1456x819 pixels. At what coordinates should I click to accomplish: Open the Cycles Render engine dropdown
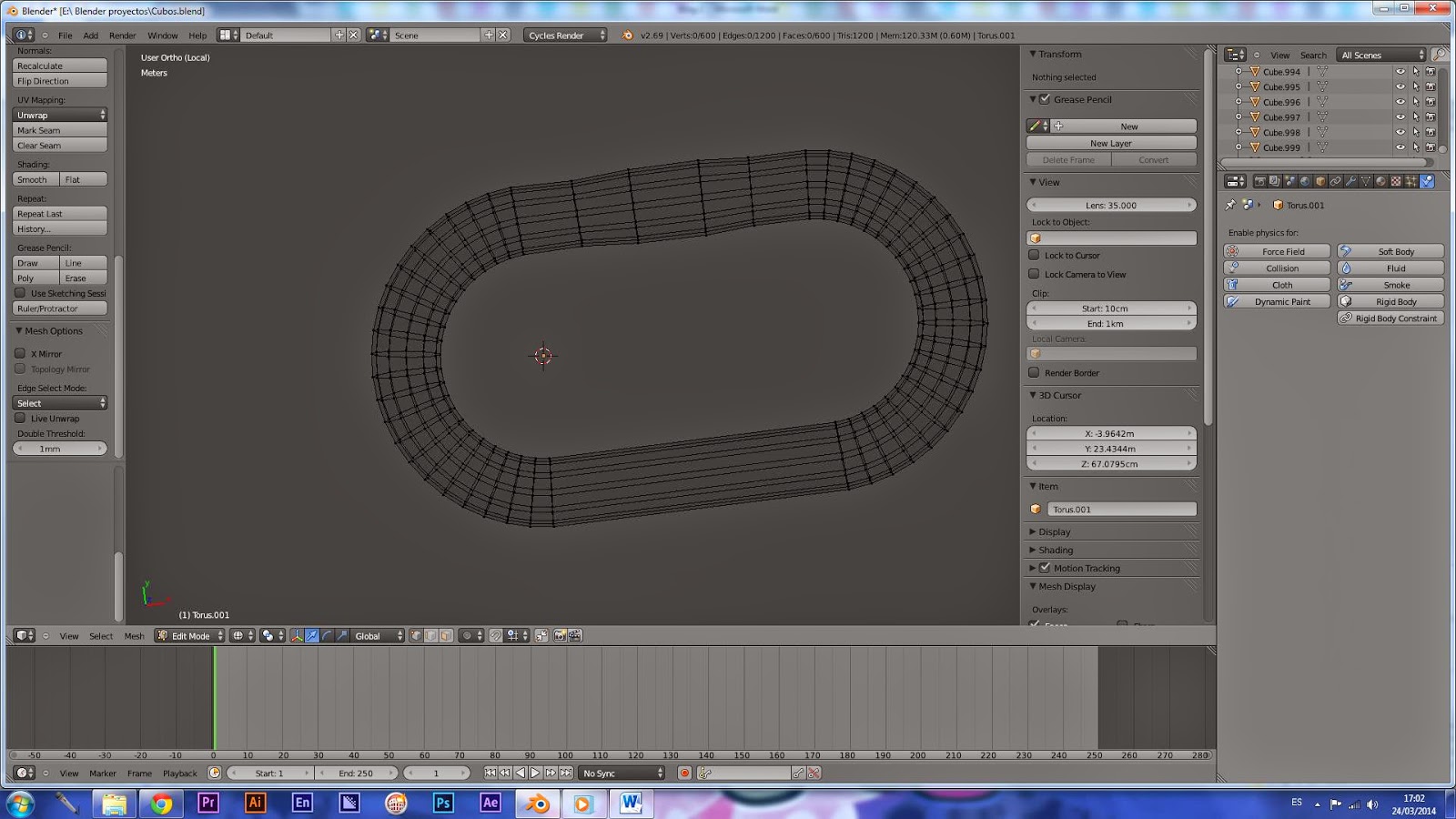click(x=564, y=35)
